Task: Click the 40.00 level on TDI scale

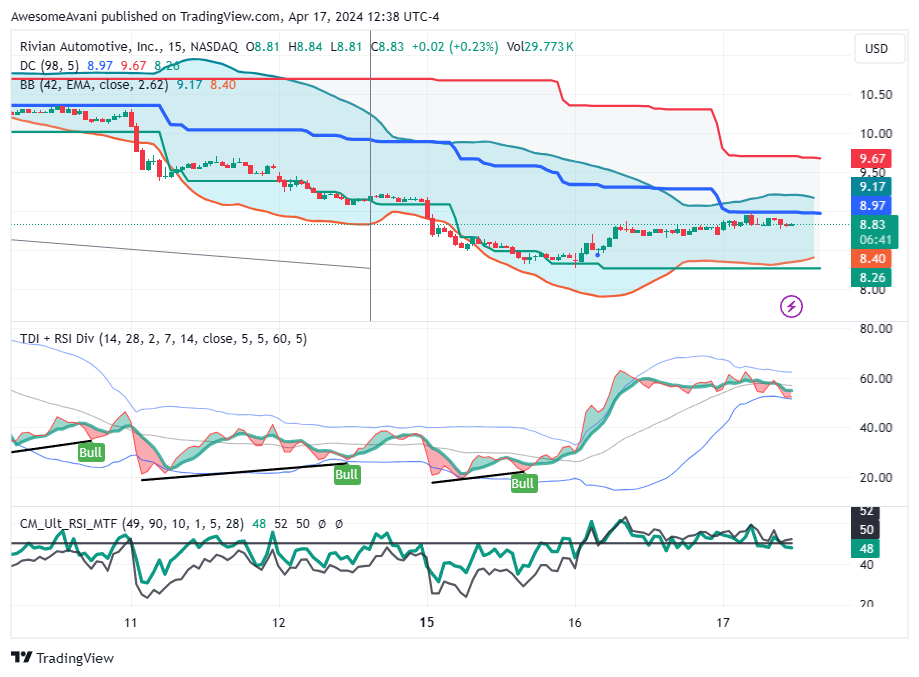Action: tap(876, 428)
